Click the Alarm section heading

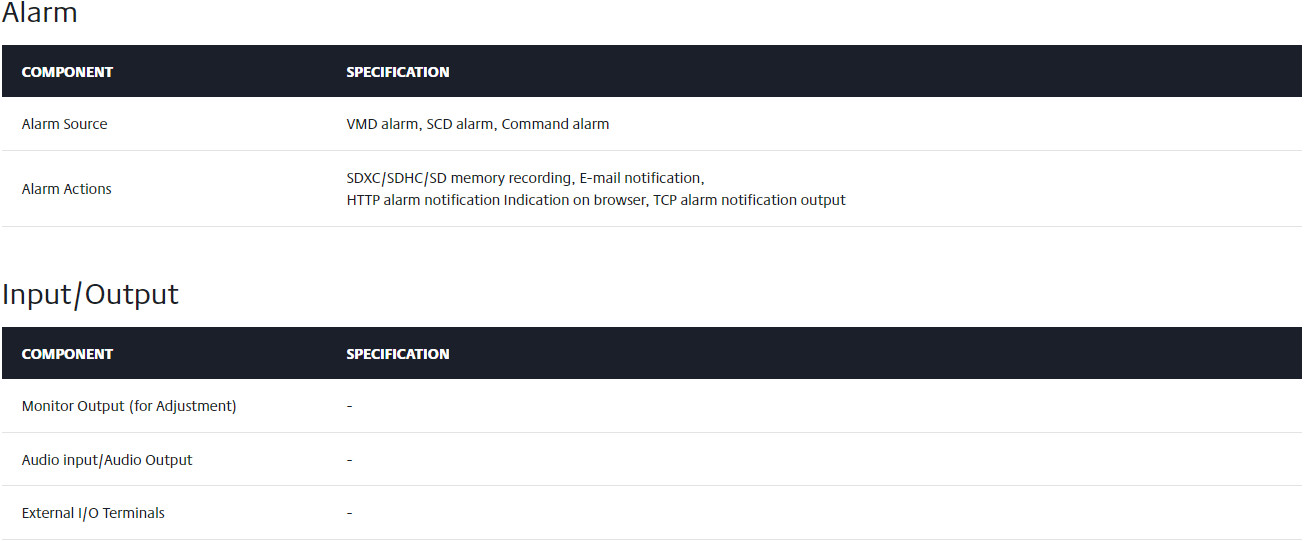(40, 13)
